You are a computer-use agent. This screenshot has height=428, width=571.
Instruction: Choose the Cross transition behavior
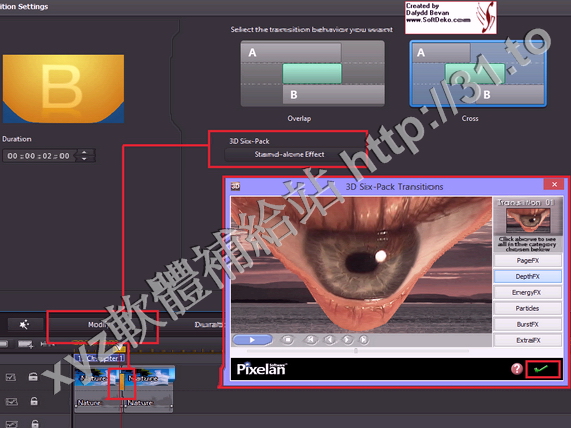coord(478,73)
